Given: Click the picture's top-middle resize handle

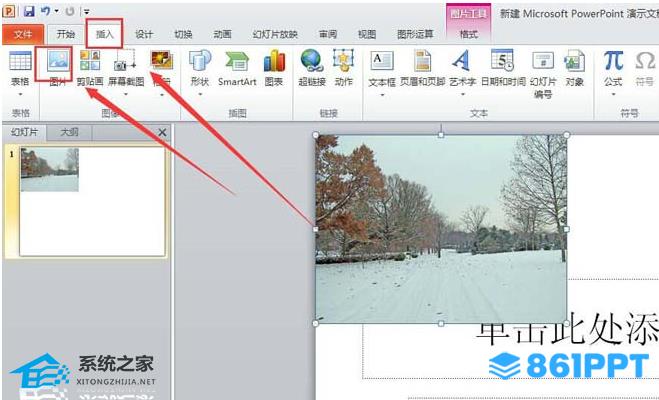Looking at the screenshot, I should tap(441, 135).
